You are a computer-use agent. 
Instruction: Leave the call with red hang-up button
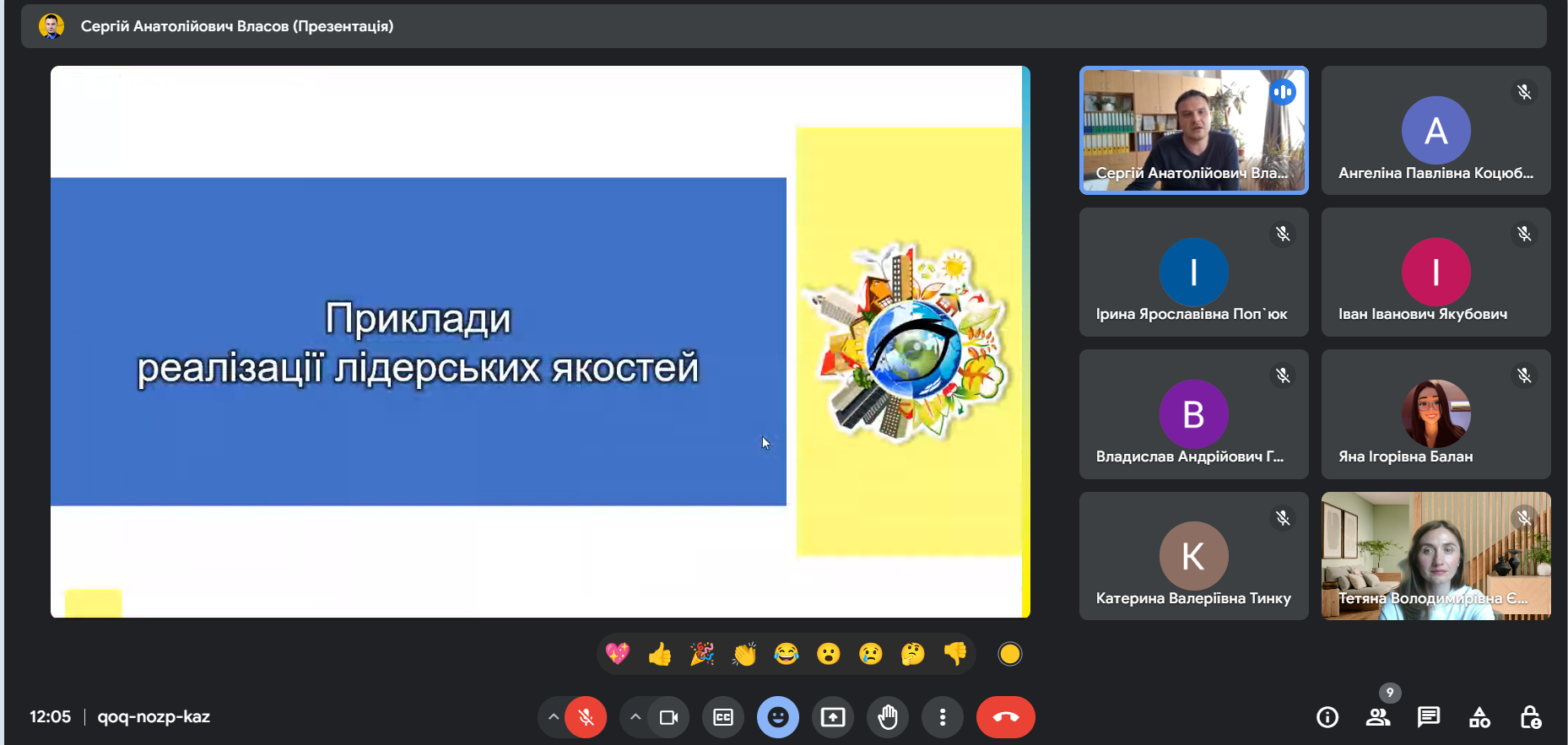[x=1005, y=717]
